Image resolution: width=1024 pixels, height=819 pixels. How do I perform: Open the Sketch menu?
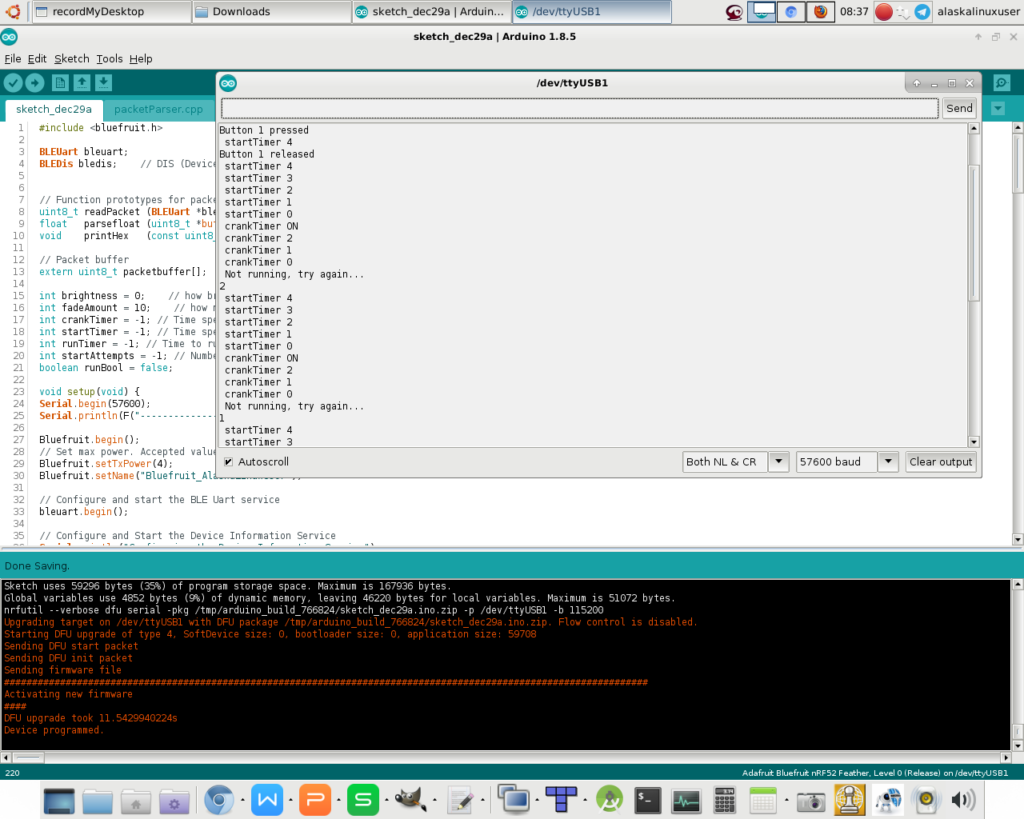pos(71,59)
